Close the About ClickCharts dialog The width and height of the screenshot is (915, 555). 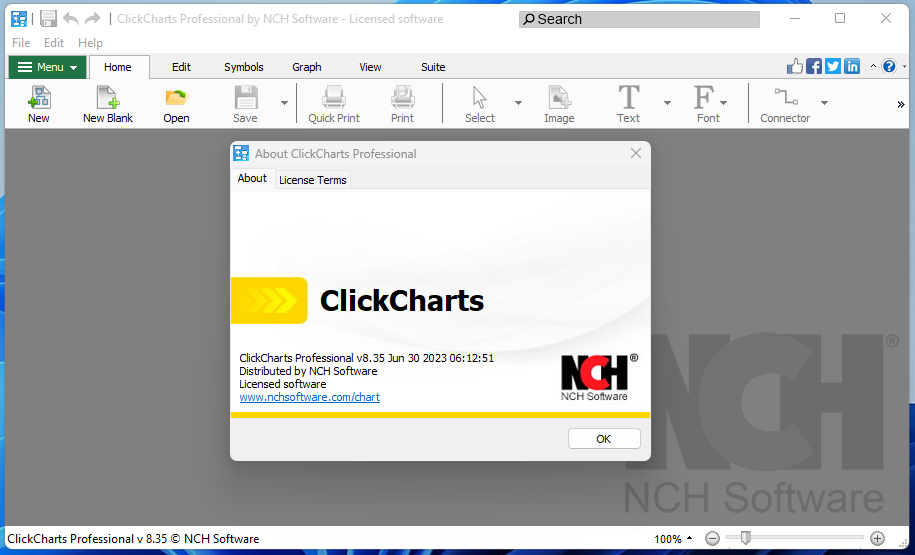[x=635, y=153]
